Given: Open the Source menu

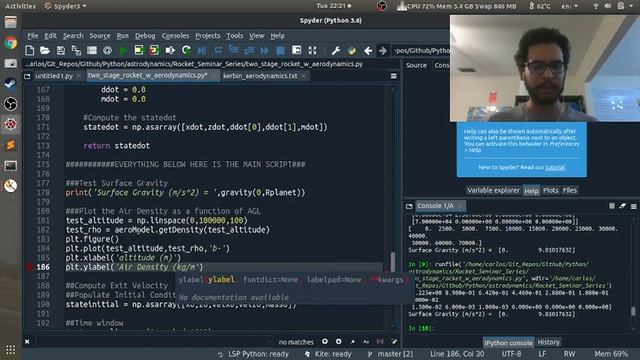Looking at the screenshot, I should click(x=100, y=36).
